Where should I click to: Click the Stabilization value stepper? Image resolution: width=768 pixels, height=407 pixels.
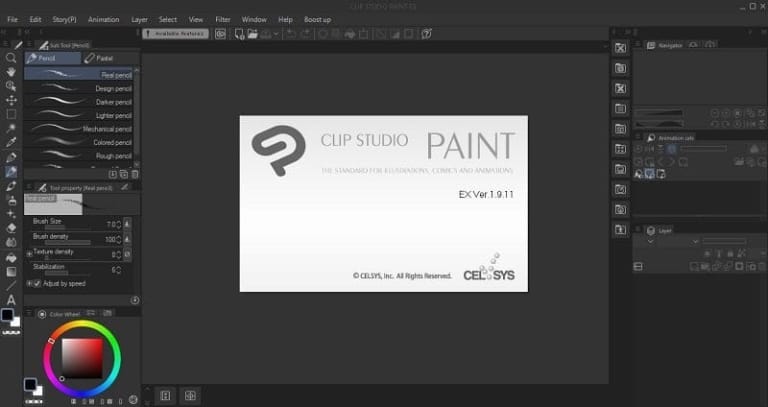(119, 270)
